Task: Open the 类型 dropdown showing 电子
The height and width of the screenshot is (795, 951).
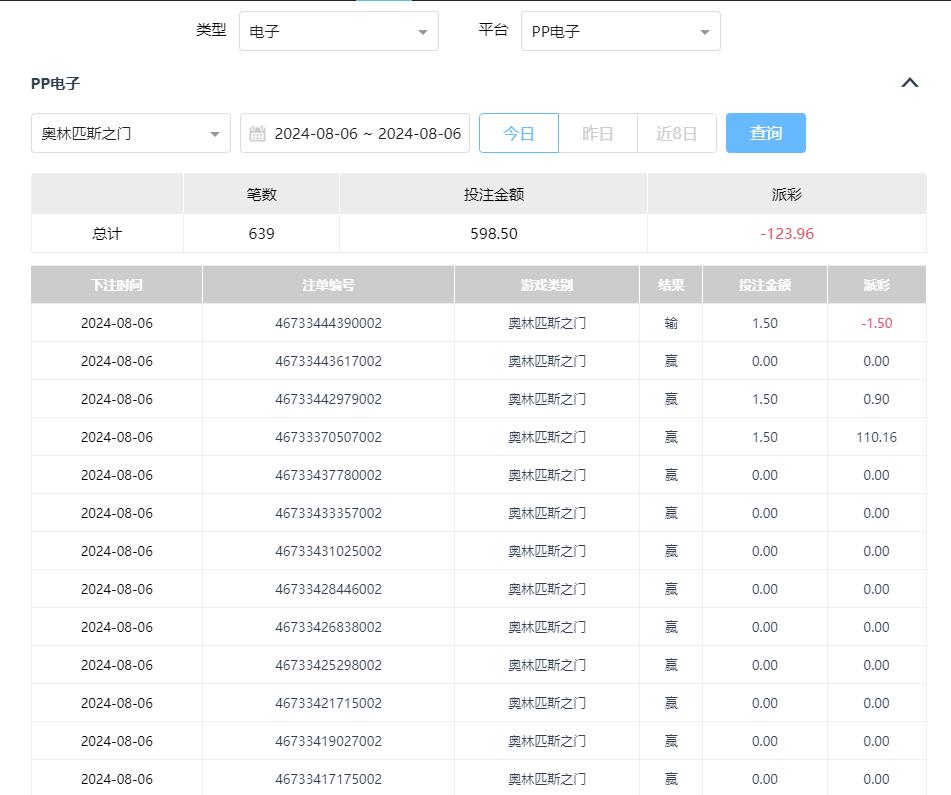Action: click(338, 32)
